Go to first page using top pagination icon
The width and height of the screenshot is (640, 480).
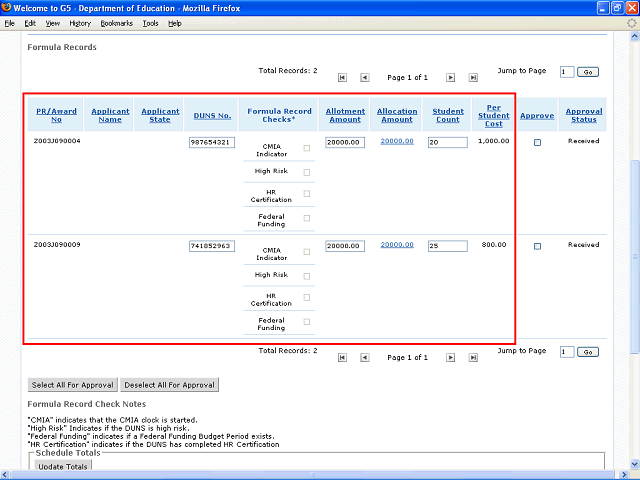(x=343, y=77)
